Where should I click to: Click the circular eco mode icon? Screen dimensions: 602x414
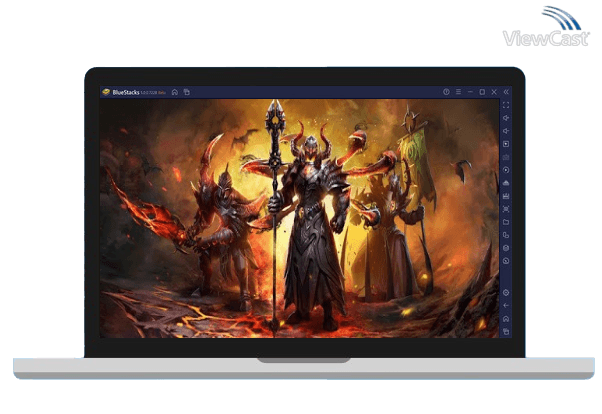click(x=506, y=261)
